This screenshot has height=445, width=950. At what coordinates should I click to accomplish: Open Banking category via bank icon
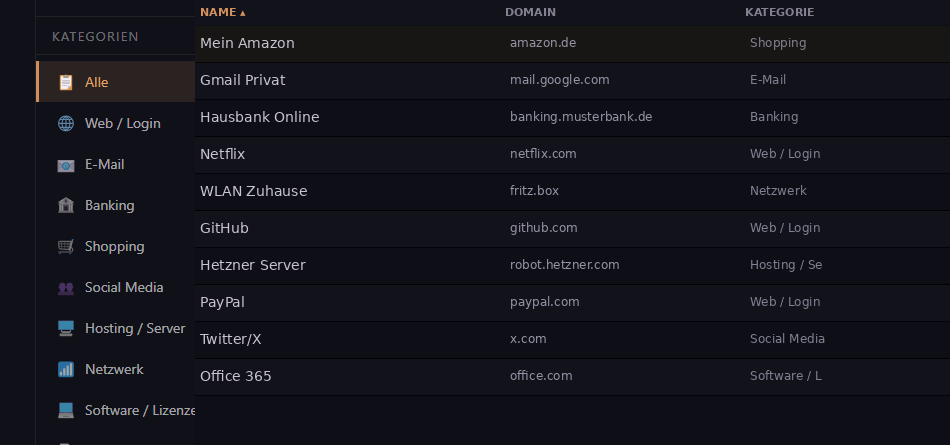(66, 205)
